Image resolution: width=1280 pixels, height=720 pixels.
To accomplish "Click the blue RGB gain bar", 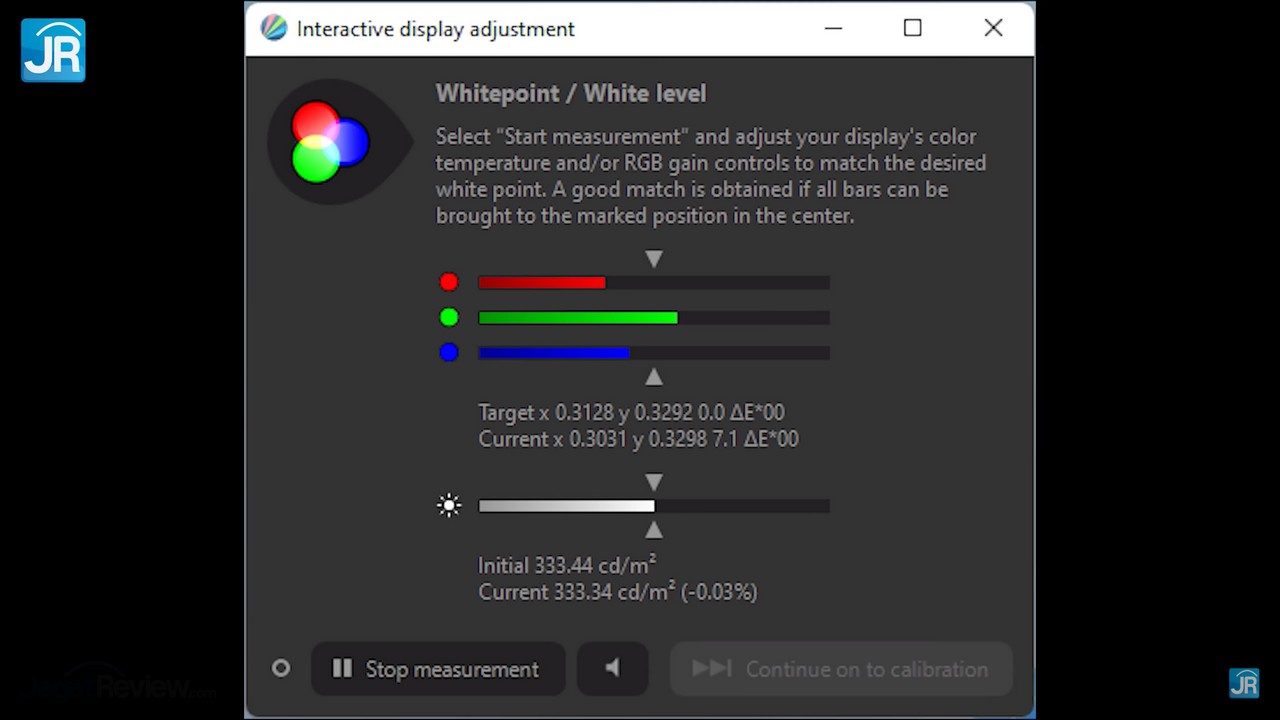I will (x=653, y=353).
